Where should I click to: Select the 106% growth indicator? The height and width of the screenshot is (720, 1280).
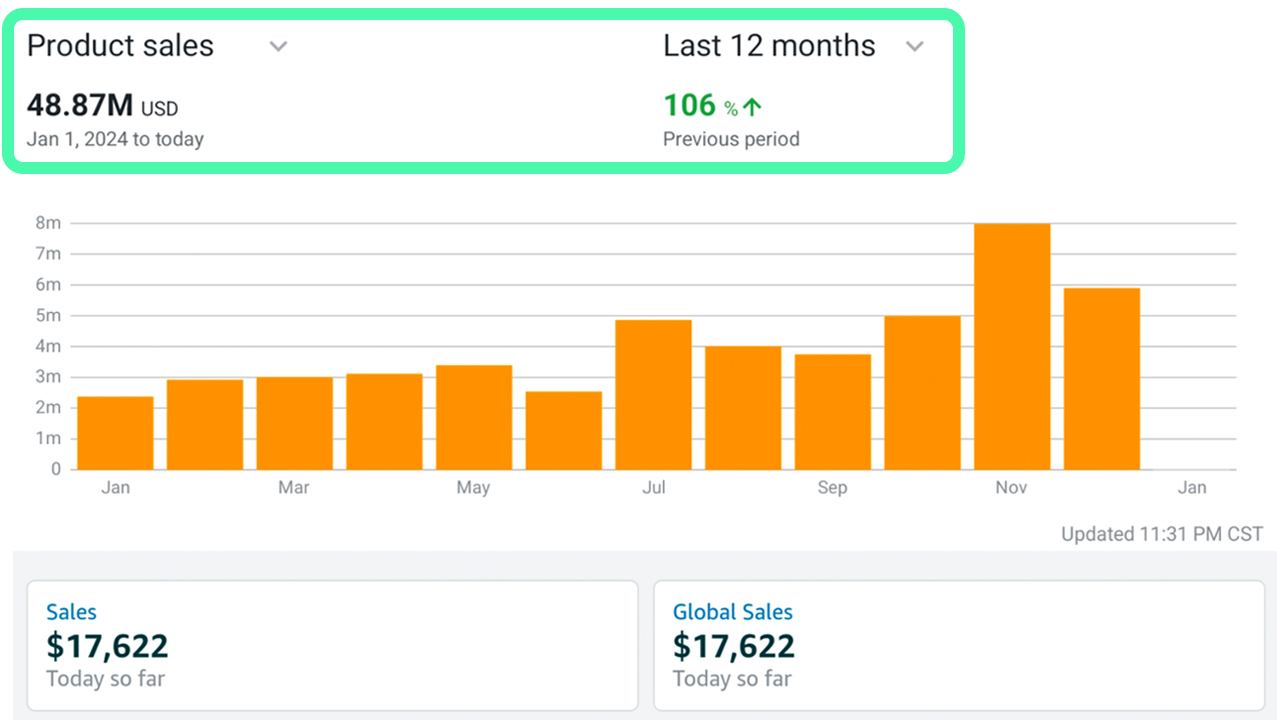pos(690,105)
